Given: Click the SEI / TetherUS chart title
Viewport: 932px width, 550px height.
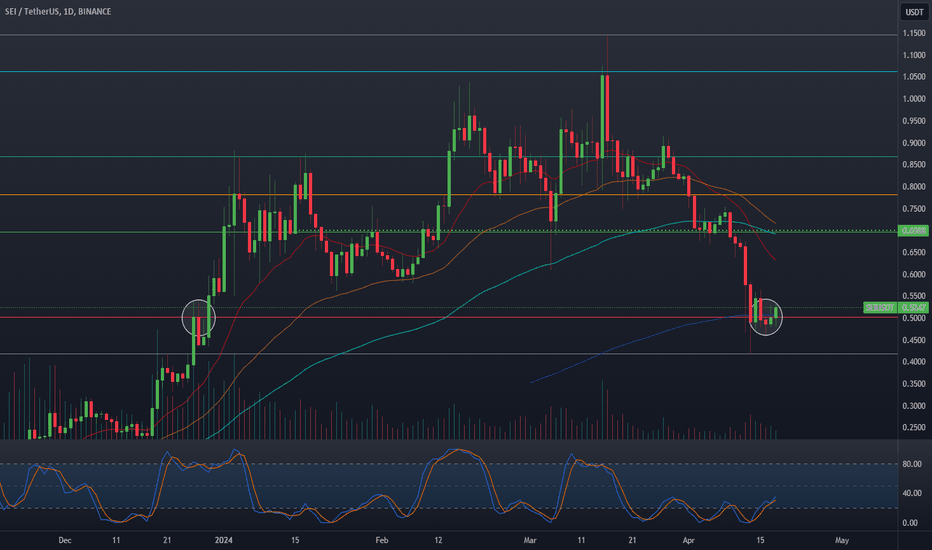Looking at the screenshot, I should 58,11.
